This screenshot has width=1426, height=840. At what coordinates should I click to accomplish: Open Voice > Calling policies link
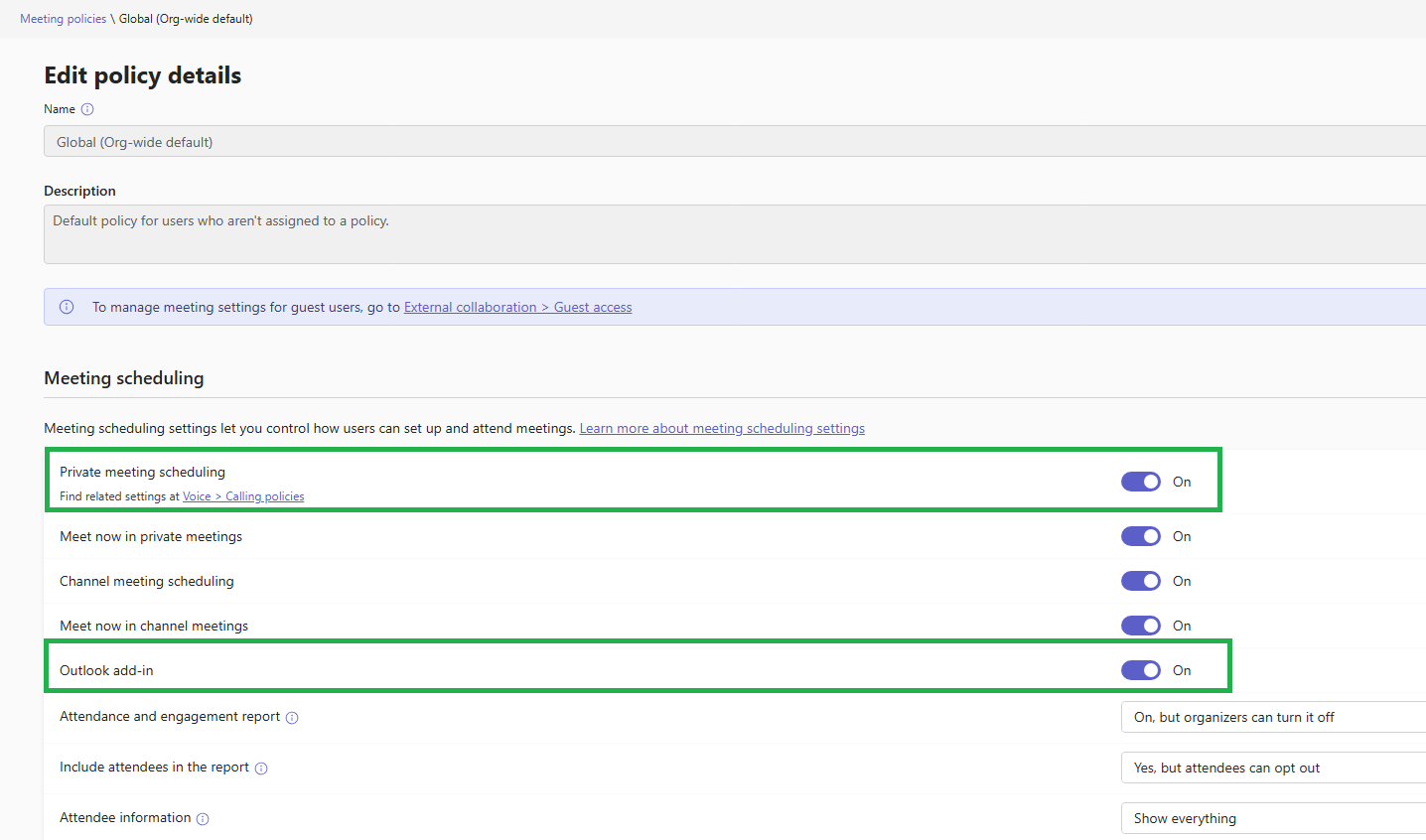(243, 496)
